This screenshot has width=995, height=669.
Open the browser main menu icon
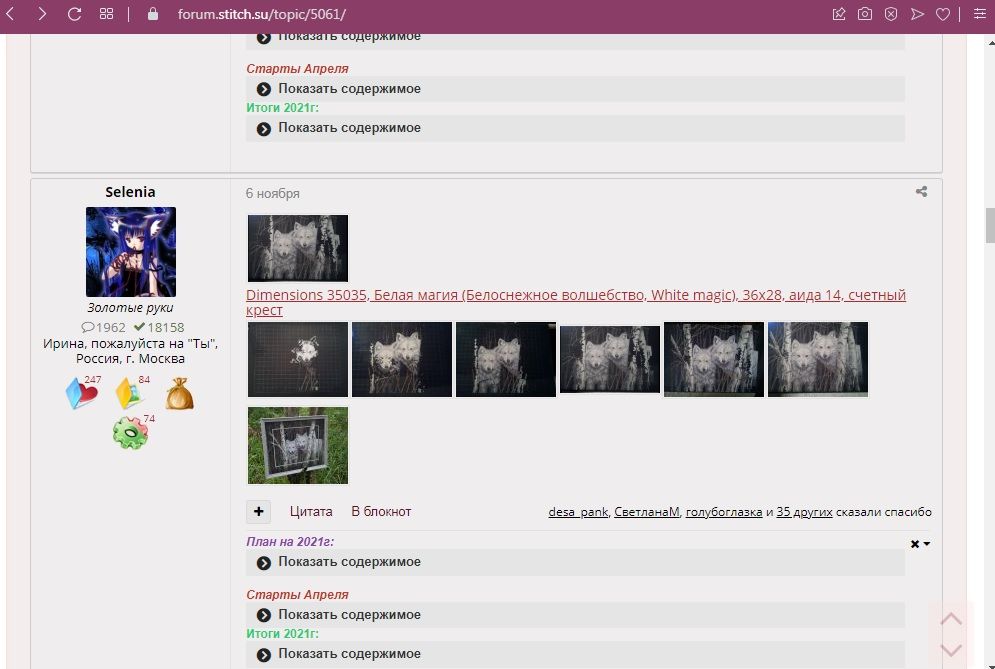click(x=979, y=14)
